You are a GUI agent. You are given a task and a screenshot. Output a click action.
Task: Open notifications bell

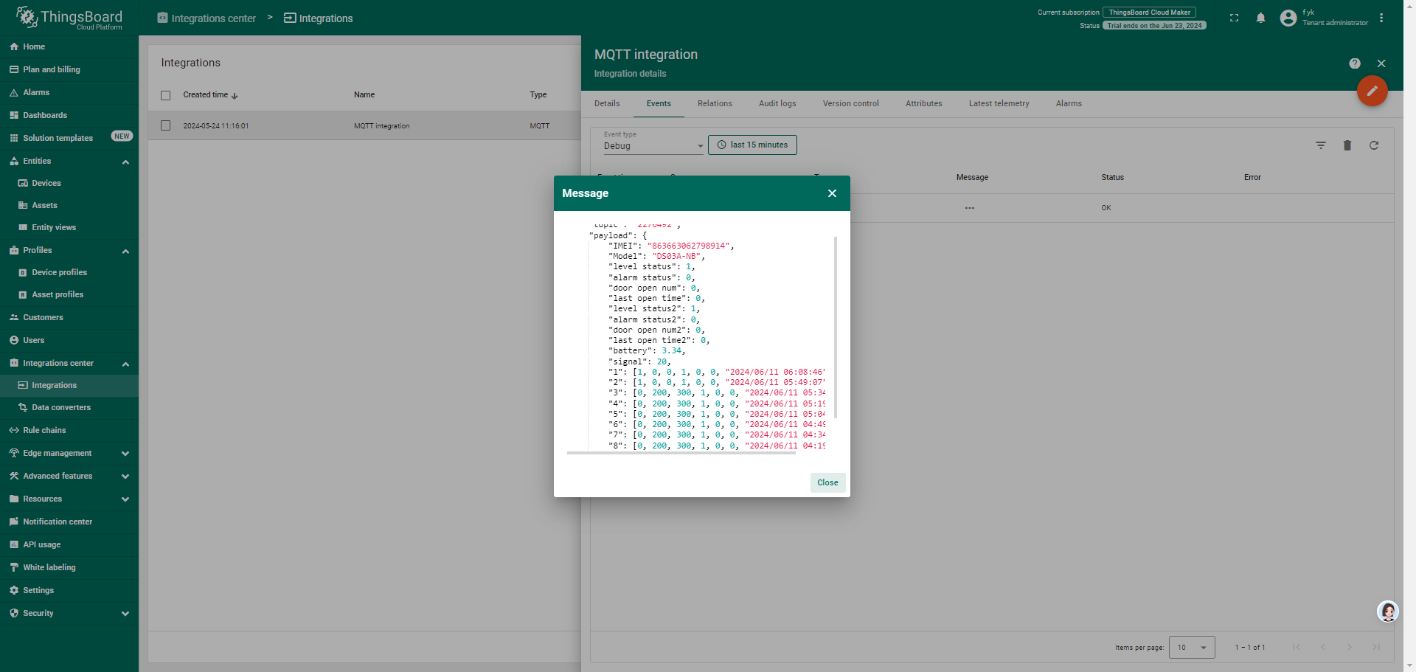[1260, 18]
